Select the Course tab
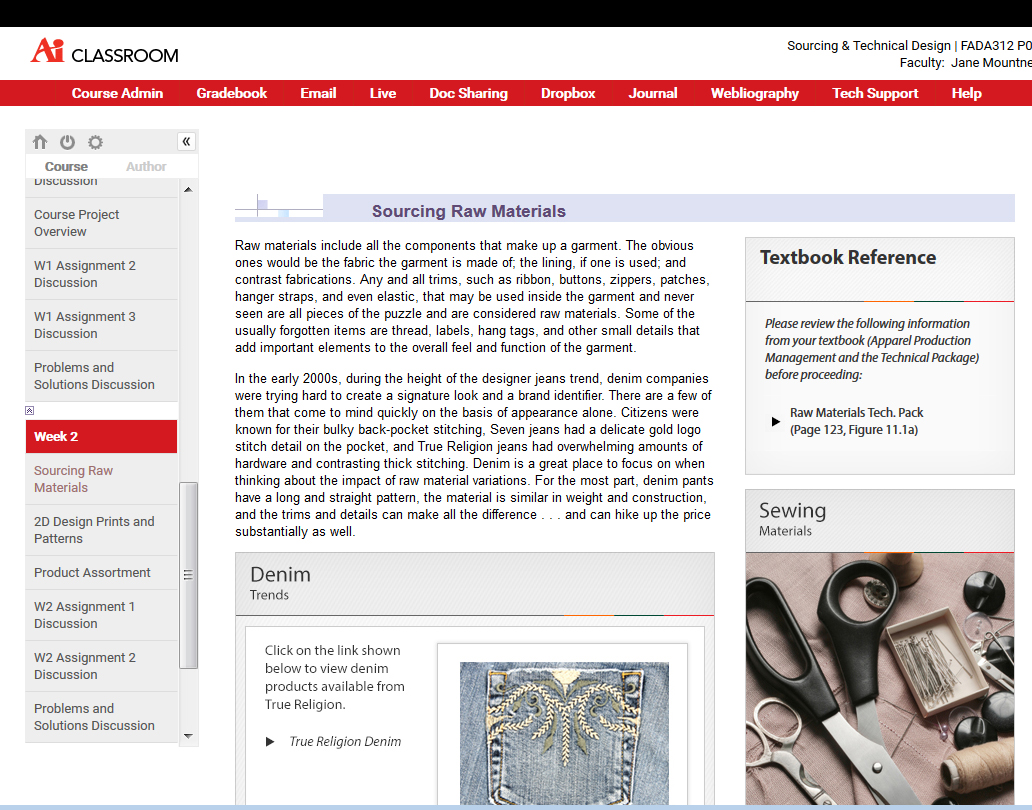 pos(66,167)
